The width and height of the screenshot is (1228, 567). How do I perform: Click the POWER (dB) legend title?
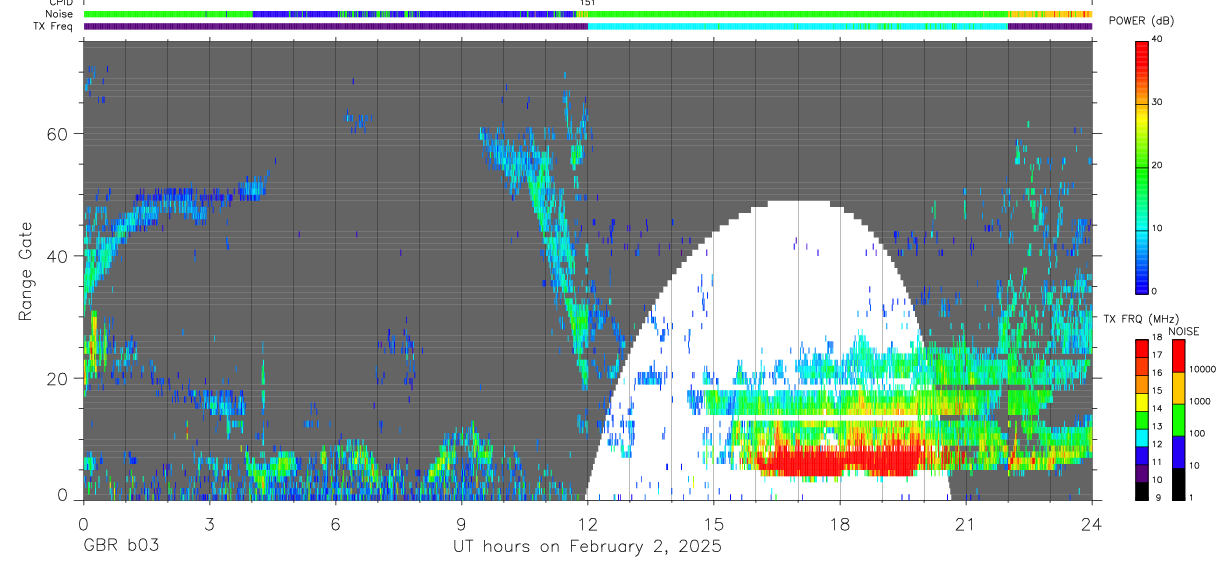tap(1141, 20)
